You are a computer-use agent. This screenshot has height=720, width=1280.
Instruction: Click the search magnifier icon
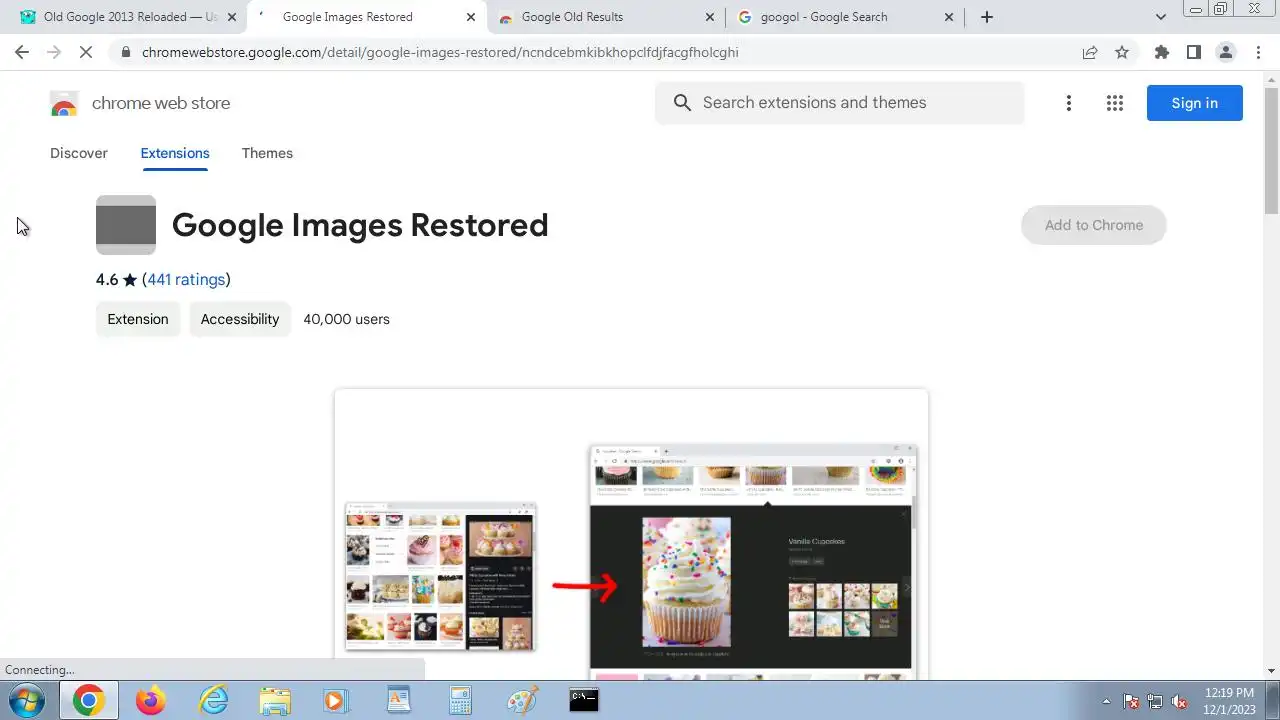683,103
